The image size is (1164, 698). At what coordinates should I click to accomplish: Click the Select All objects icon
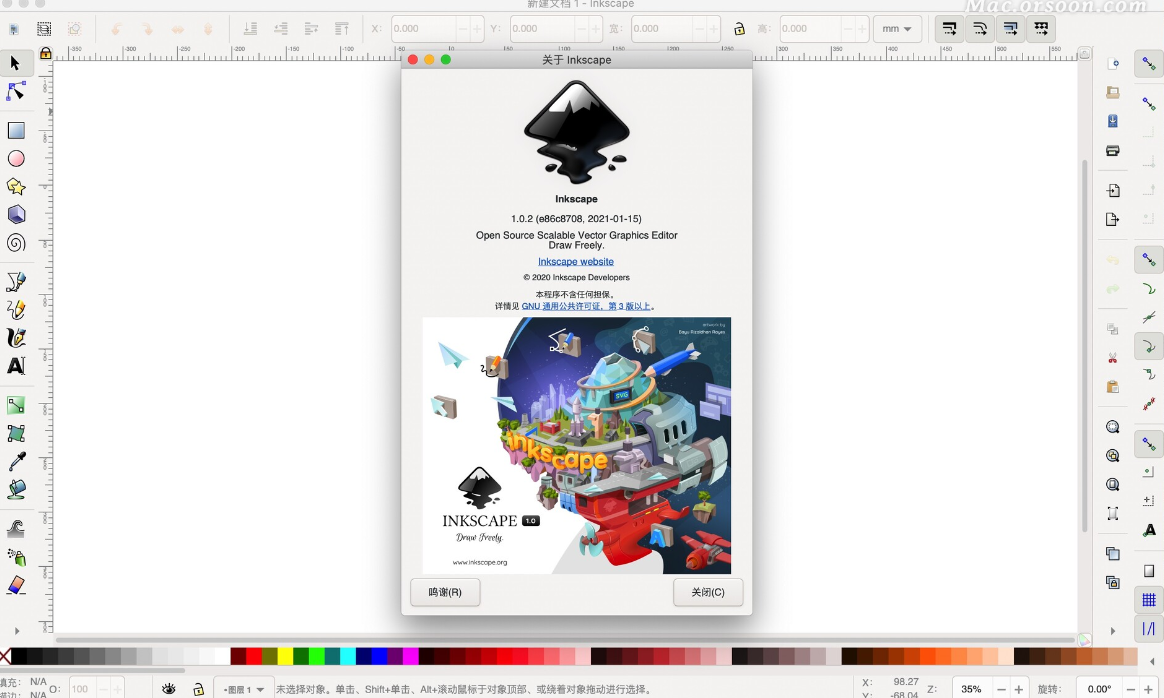[x=13, y=29]
